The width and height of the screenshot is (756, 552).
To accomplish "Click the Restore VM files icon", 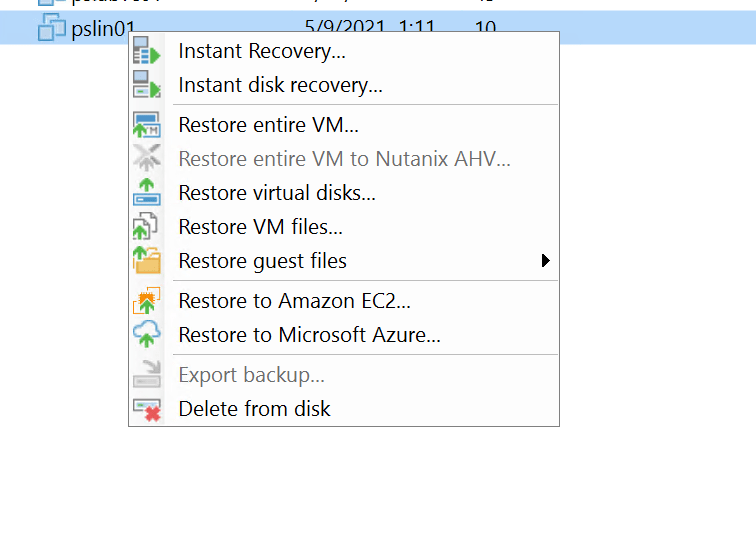I will pyautogui.click(x=146, y=226).
